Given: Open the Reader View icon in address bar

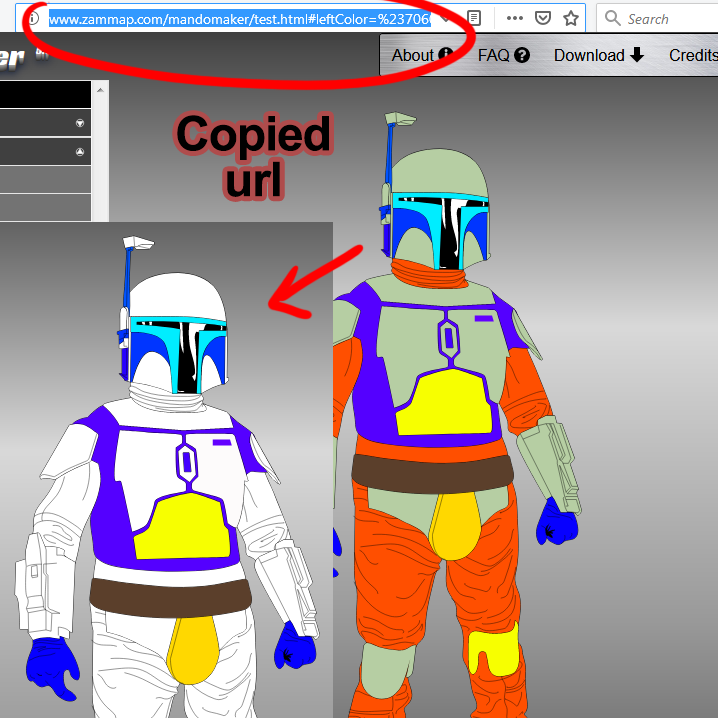Looking at the screenshot, I should click(474, 18).
